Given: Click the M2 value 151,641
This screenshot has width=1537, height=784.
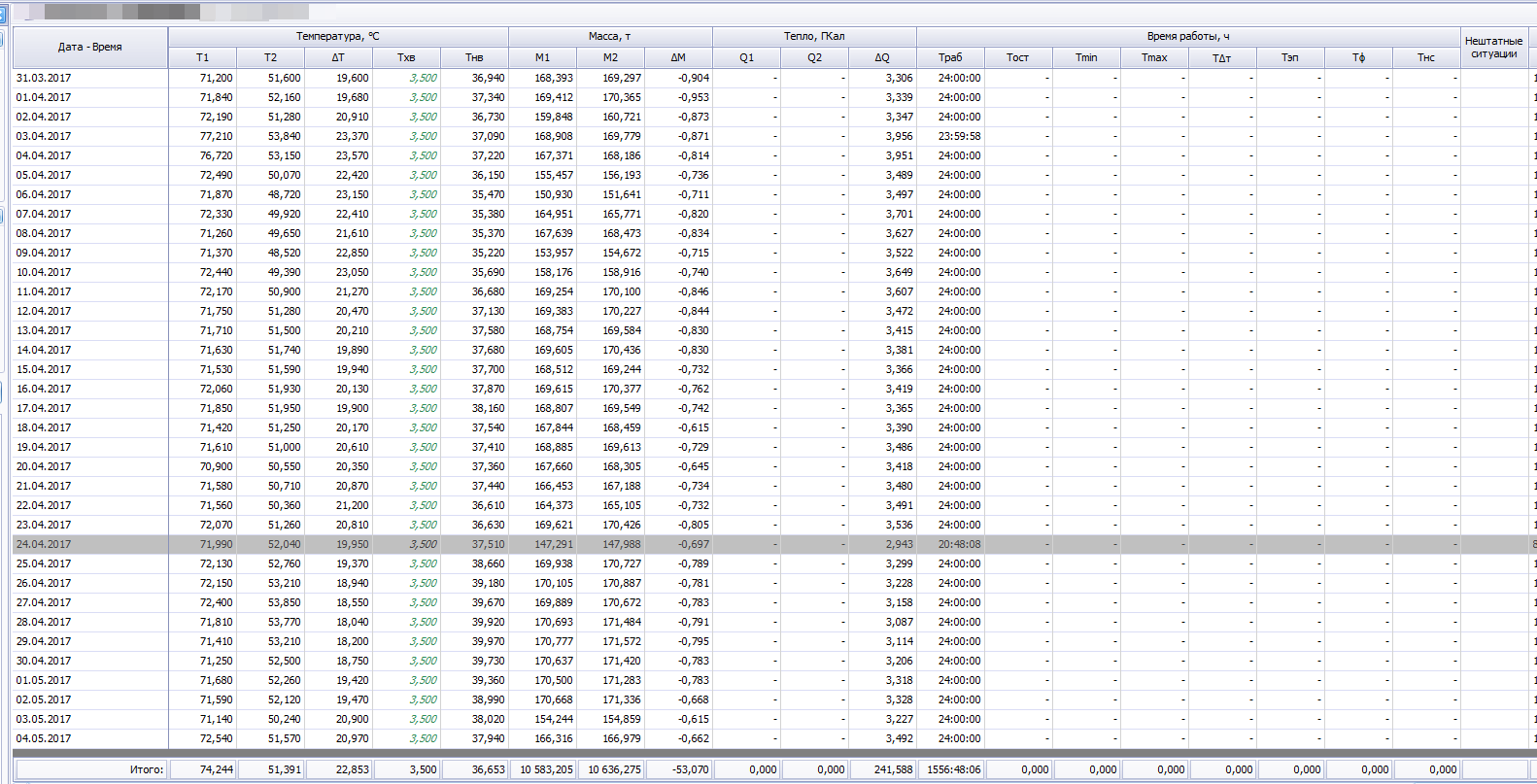Looking at the screenshot, I should [622, 194].
